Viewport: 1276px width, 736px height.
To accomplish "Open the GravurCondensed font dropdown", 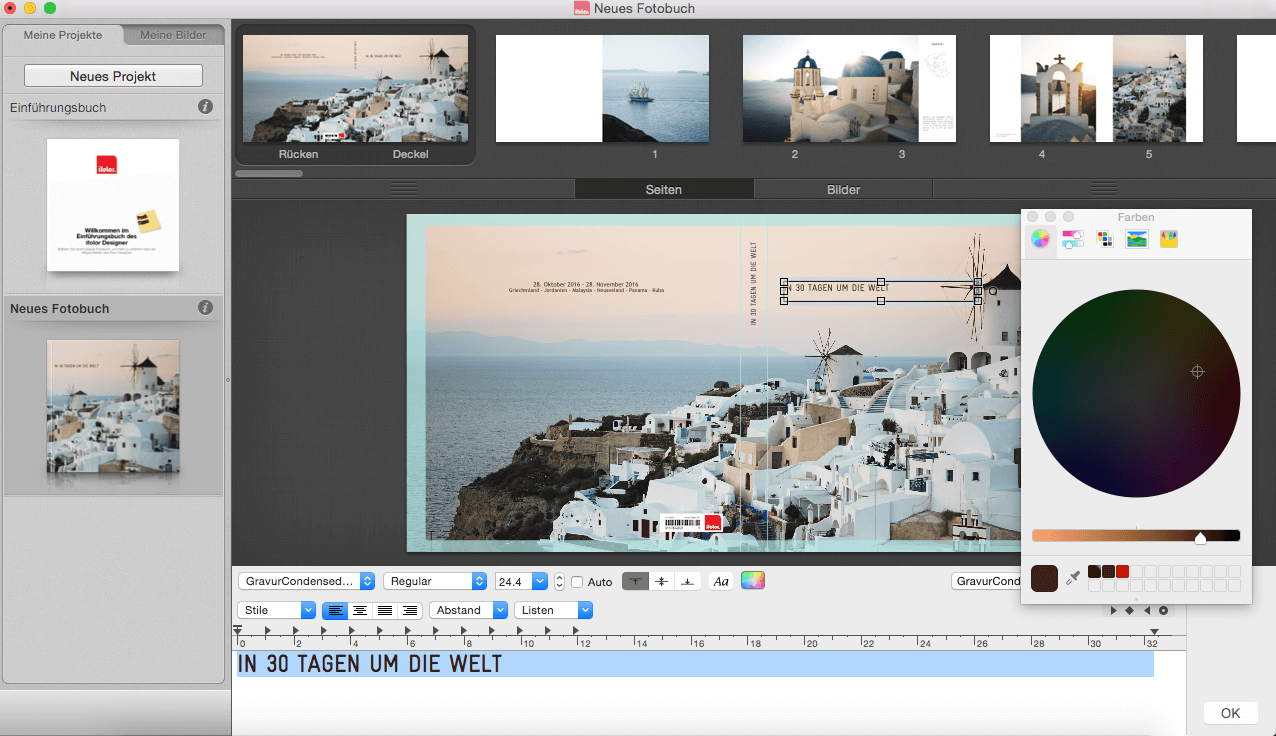I will tap(306, 581).
